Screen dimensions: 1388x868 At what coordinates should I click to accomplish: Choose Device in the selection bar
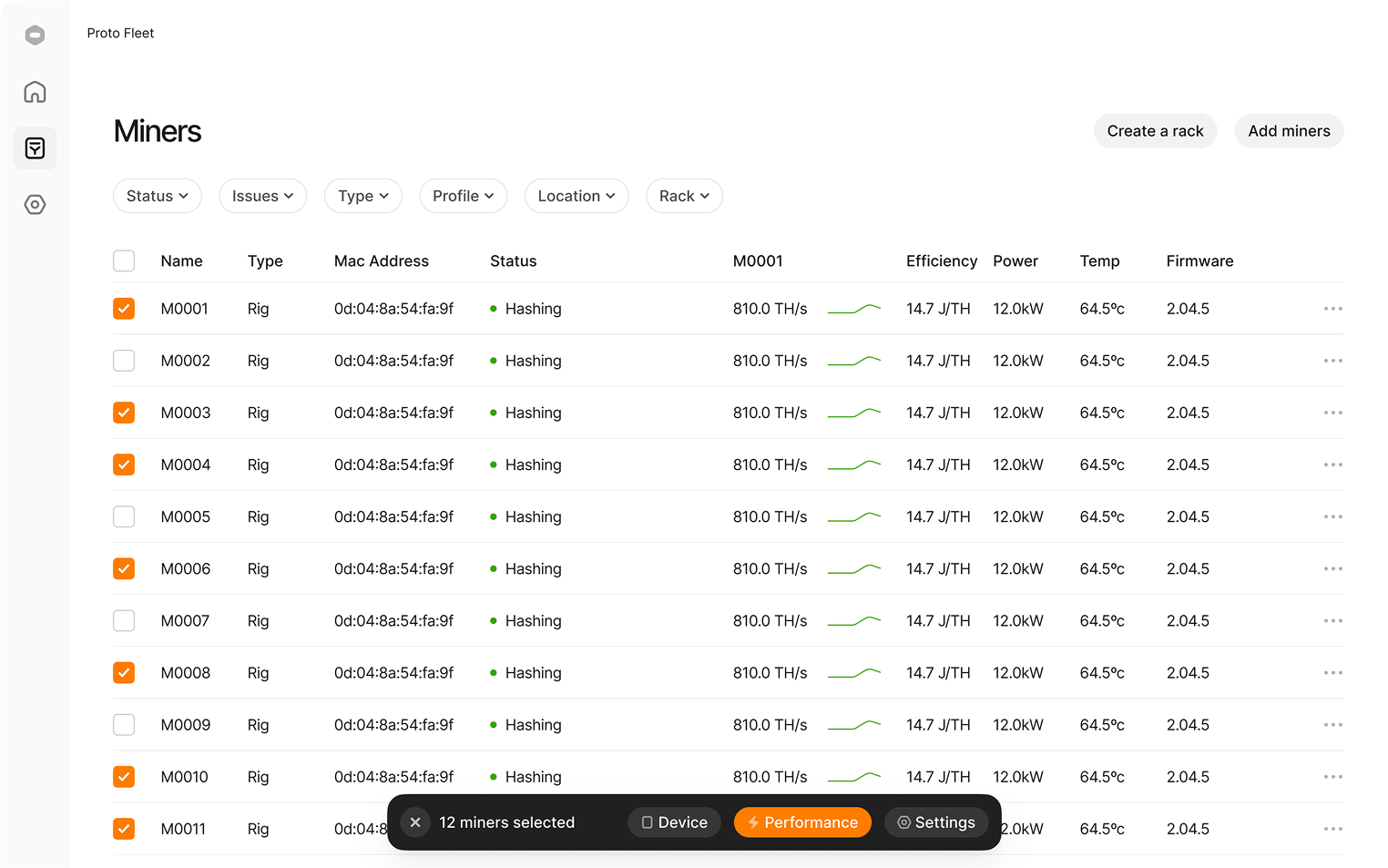(x=675, y=822)
